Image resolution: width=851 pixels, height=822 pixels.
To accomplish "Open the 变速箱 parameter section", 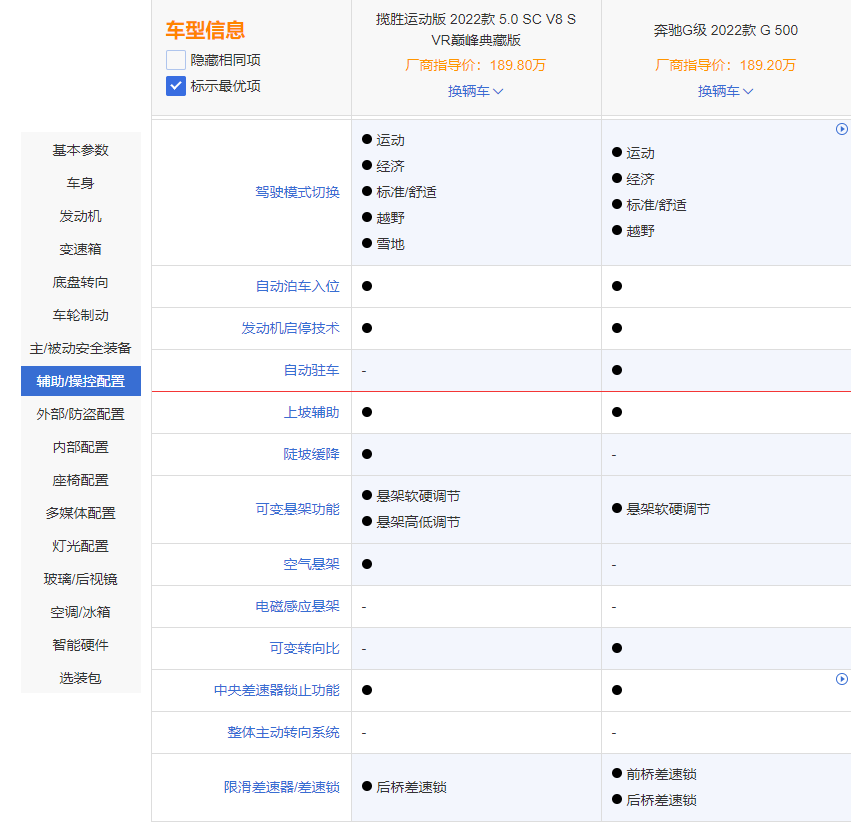I will [80, 249].
